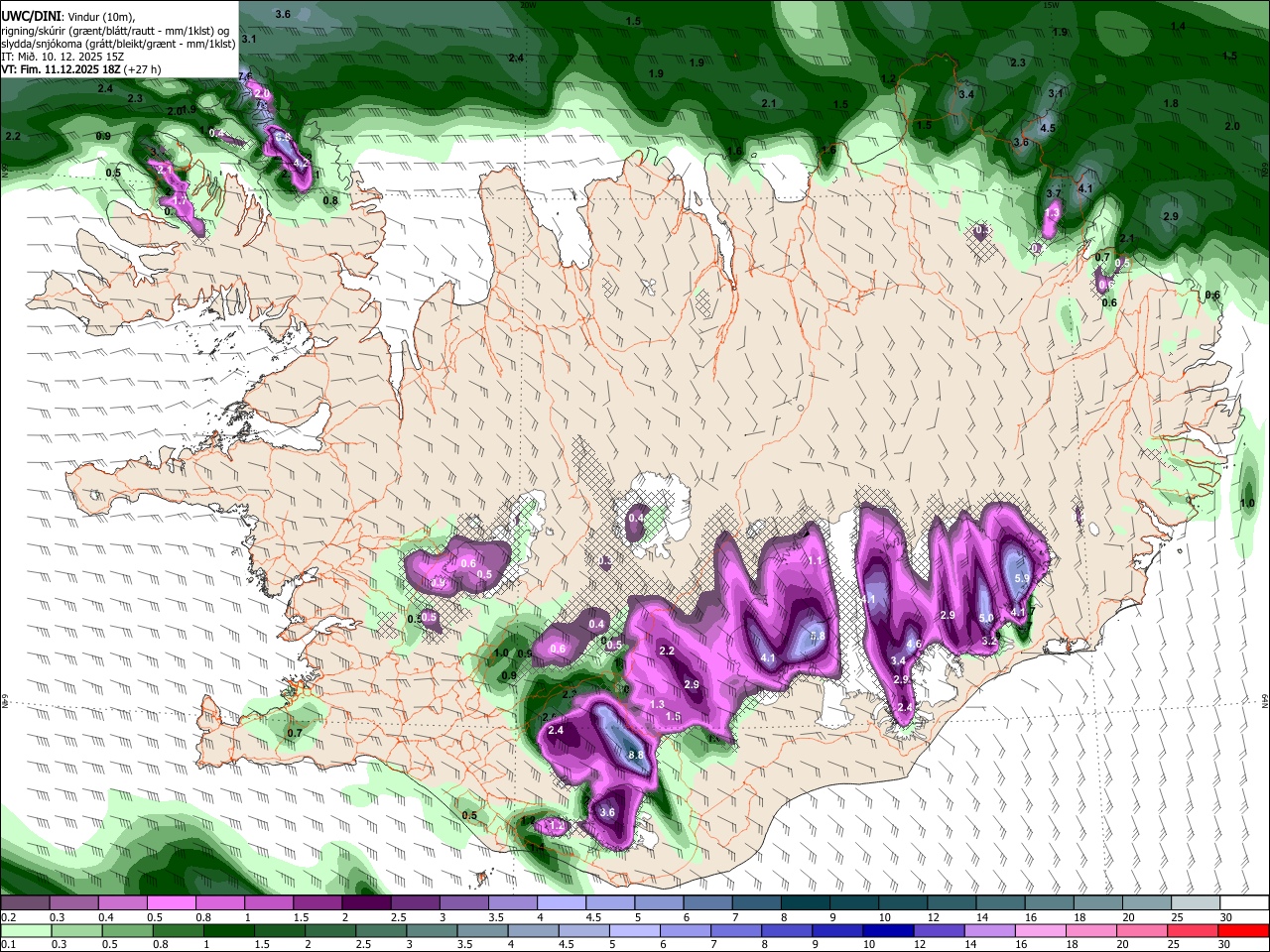Click the '(+27 h)' forecast offset text
This screenshot has width=1270, height=952.
[x=143, y=69]
